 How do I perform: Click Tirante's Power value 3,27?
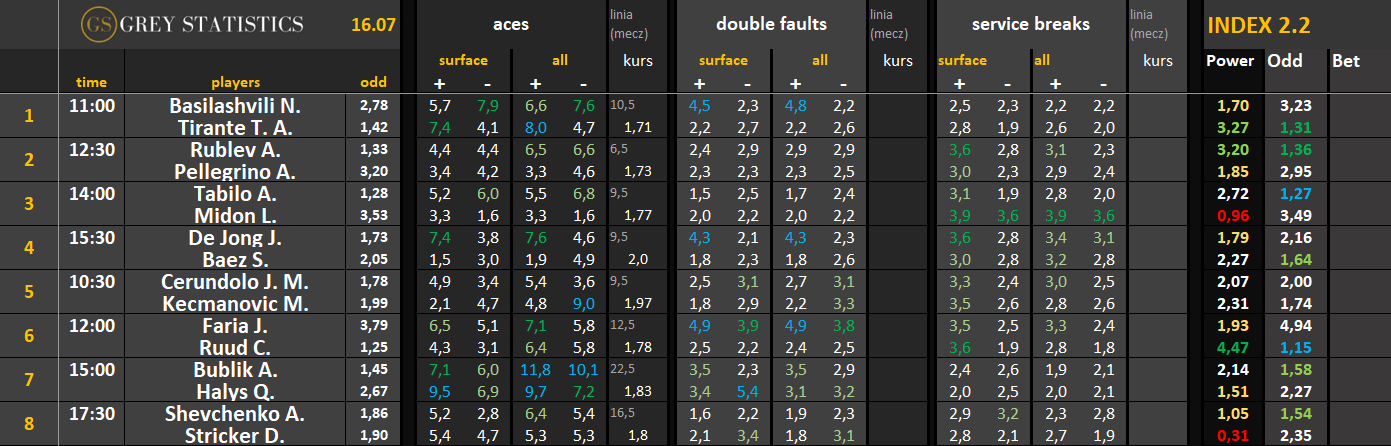(1230, 127)
